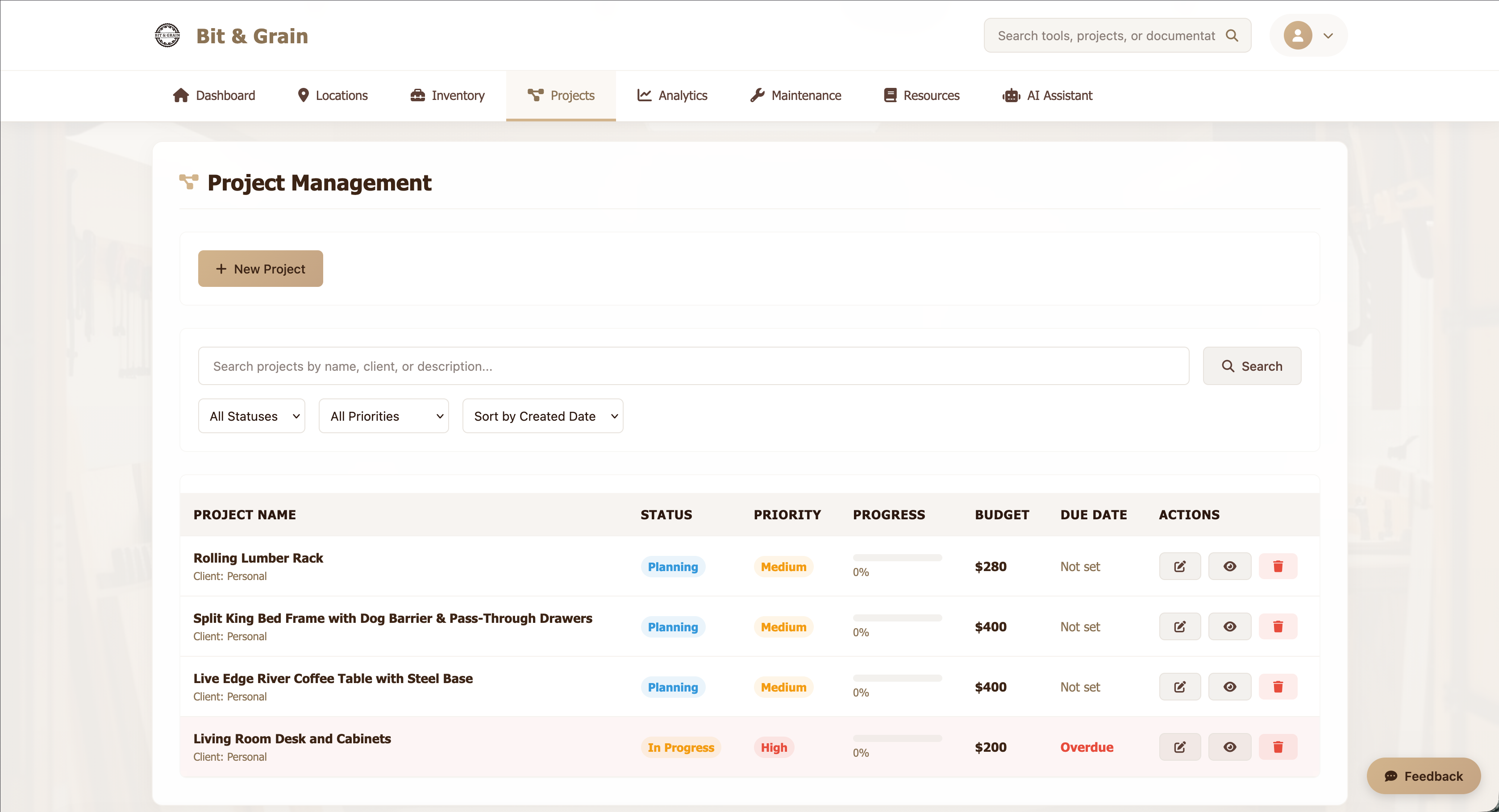Edit the Rolling Lumber Rack project
This screenshot has height=812, width=1499.
[1179, 566]
